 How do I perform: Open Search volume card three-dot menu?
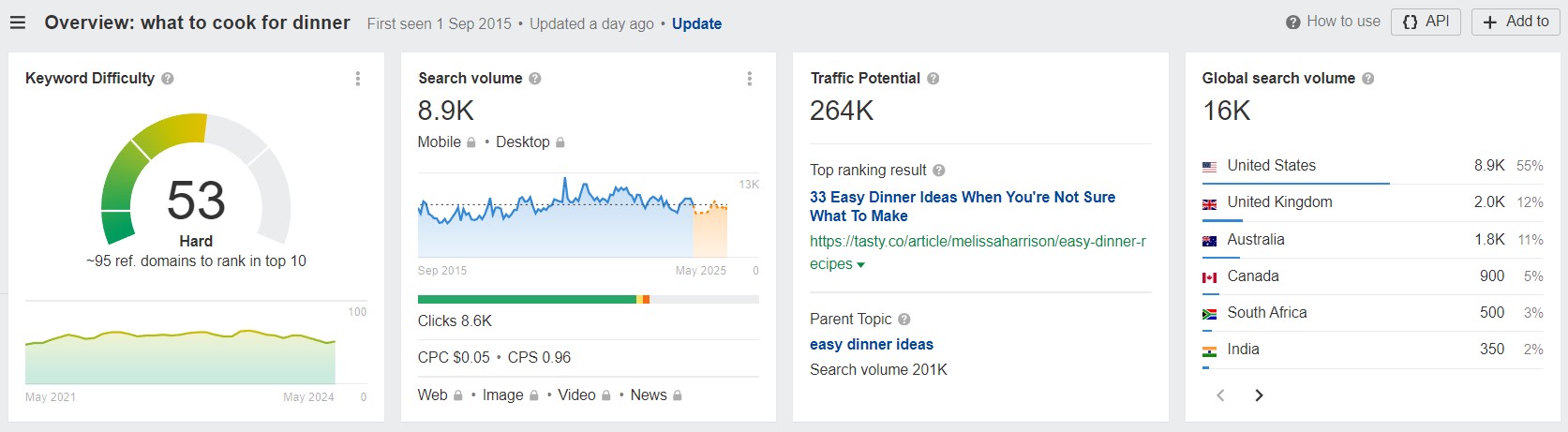[749, 79]
